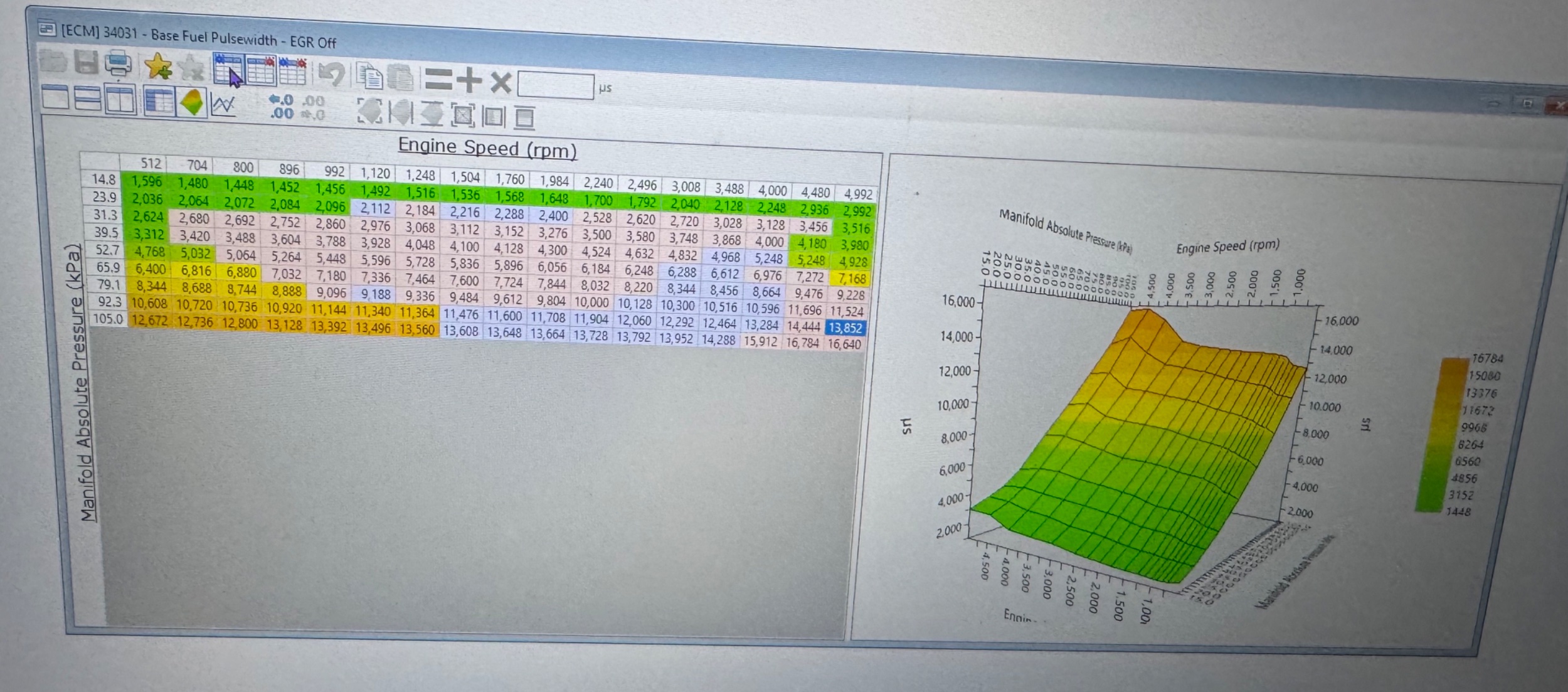Screen dimensions: 1568x692
Task: Click the add (+) value icon
Action: tap(469, 81)
